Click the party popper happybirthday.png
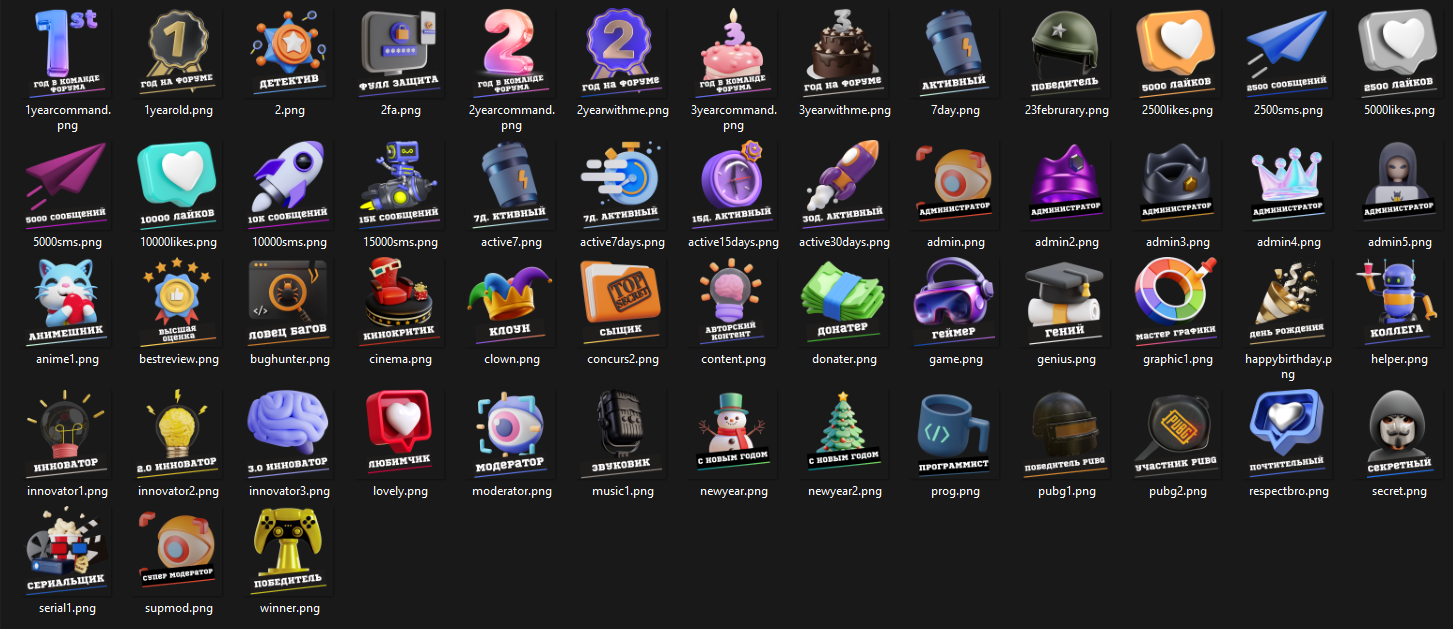The height and width of the screenshot is (629, 1453). [1288, 302]
